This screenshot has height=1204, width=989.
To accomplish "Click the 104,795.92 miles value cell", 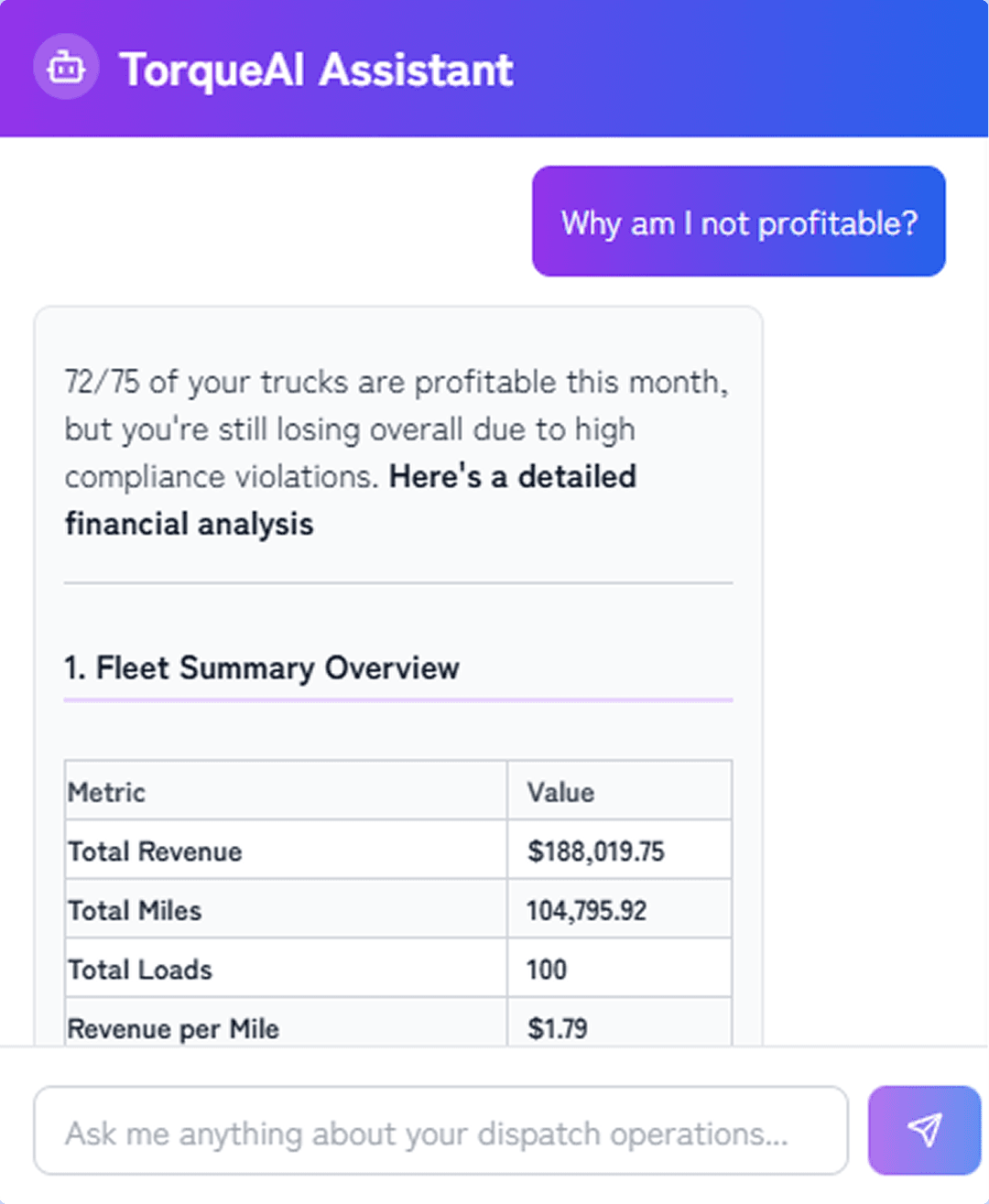I will (x=586, y=911).
